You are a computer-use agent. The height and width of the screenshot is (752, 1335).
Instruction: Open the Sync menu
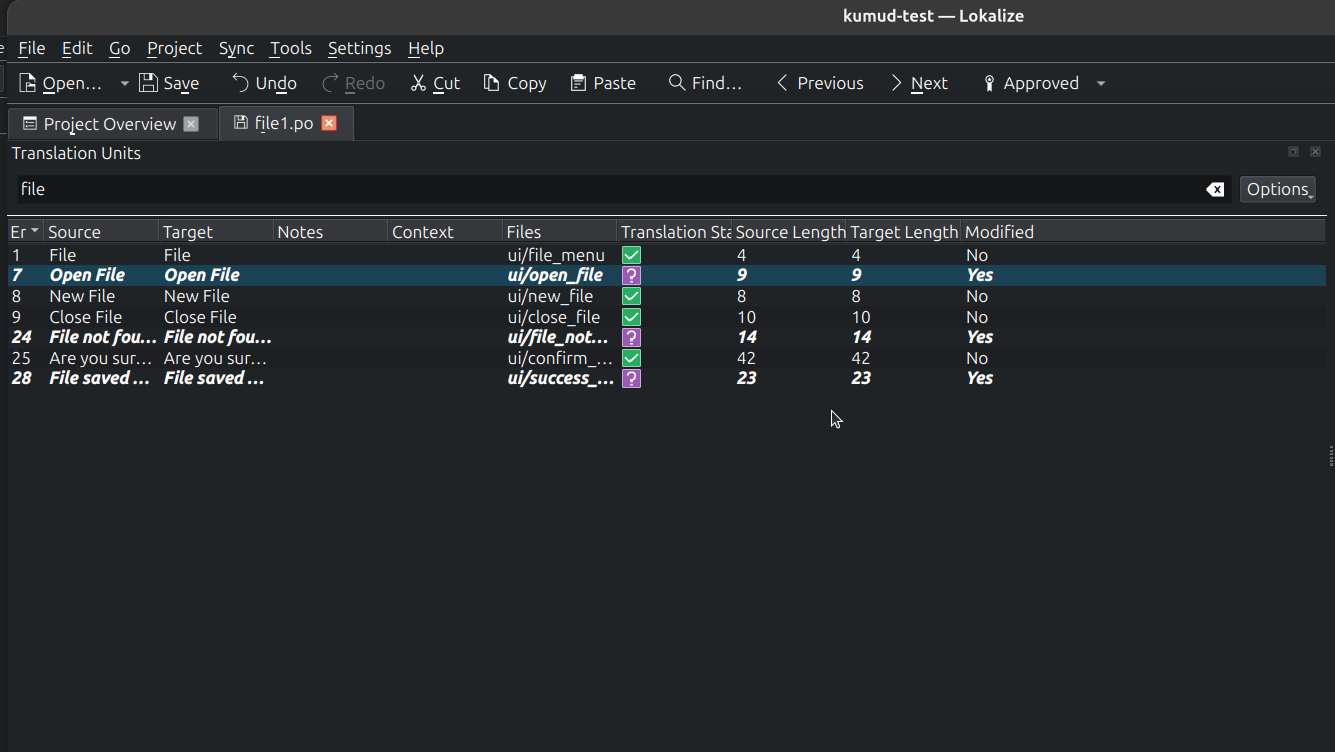236,48
